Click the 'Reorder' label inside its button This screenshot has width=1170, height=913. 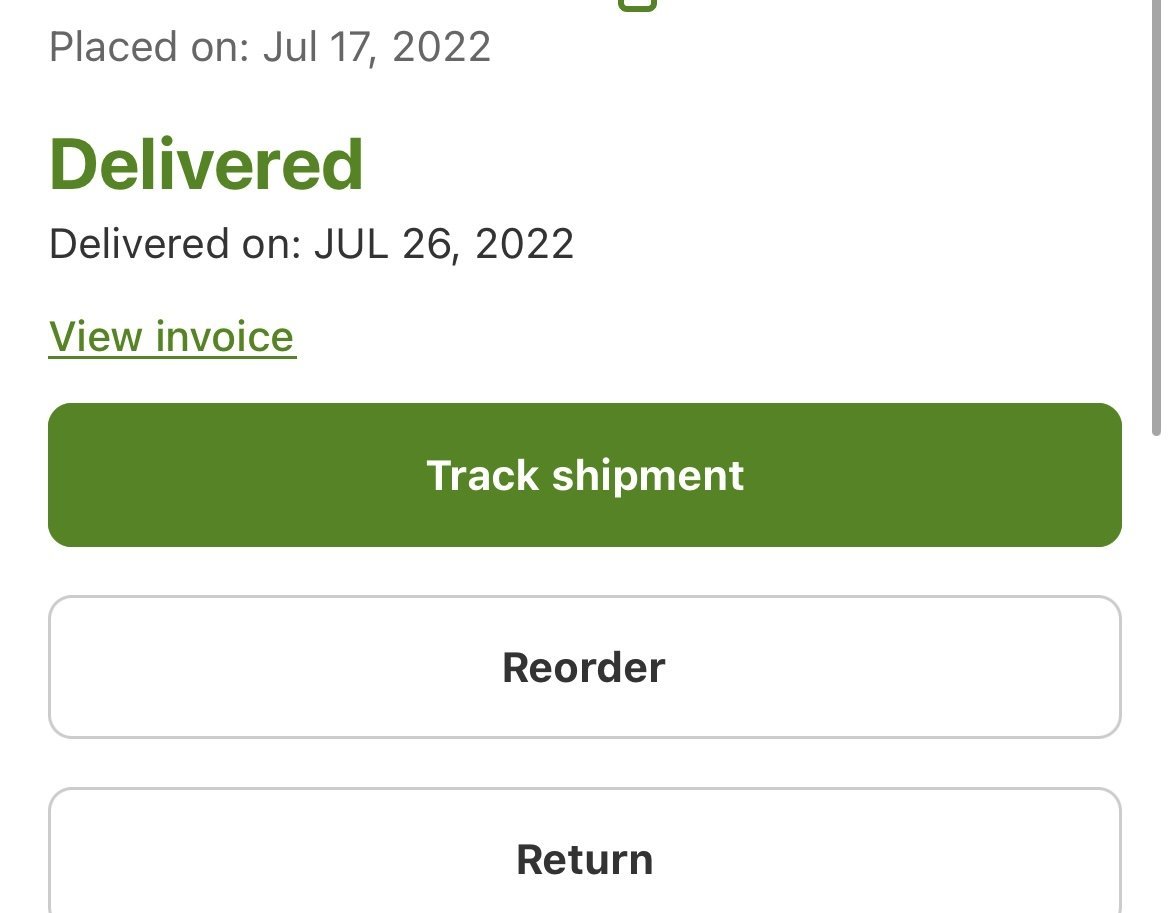pos(584,667)
